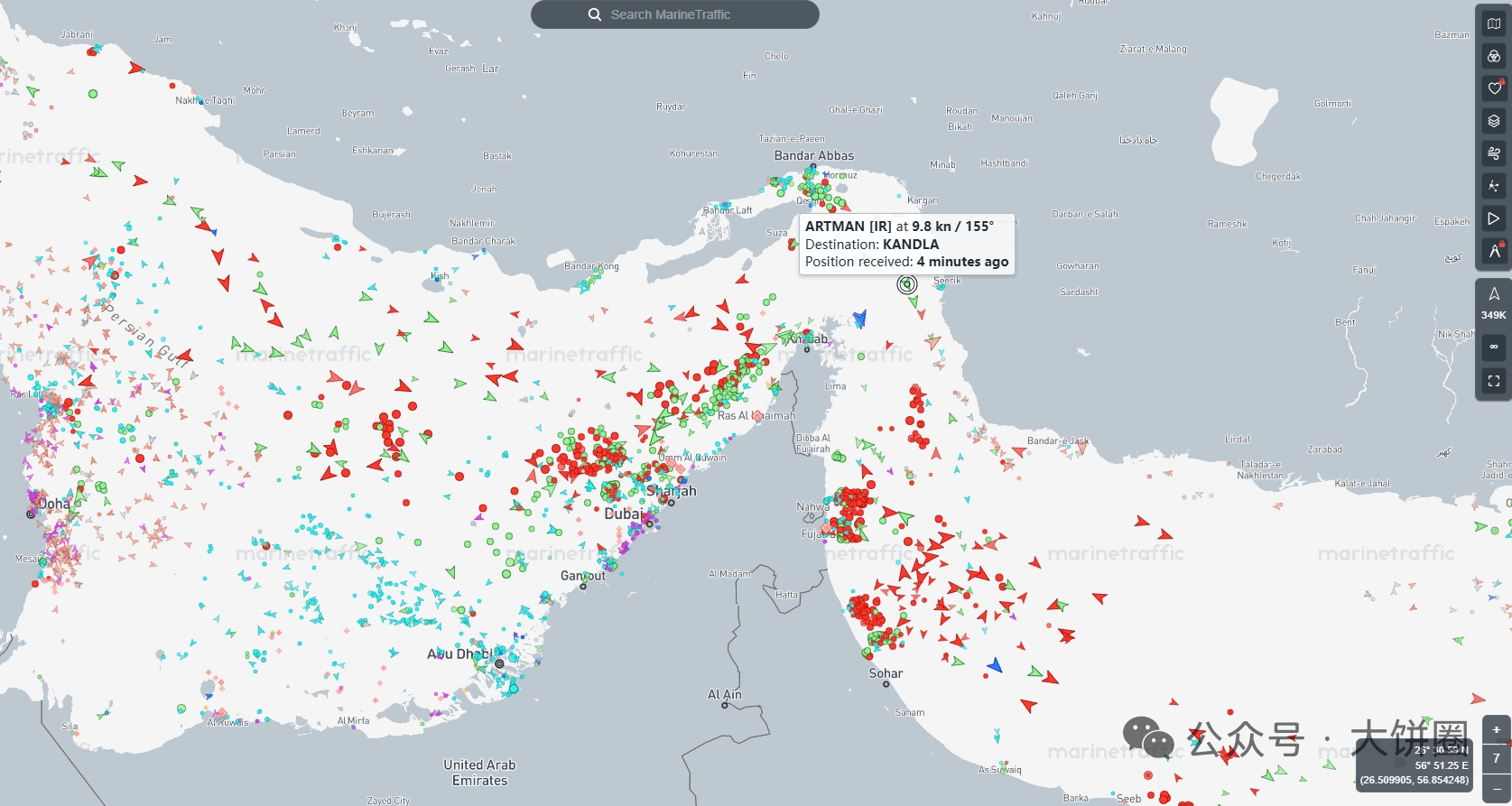Click the United Arab Emirates country label
The image size is (1512, 806).
click(x=479, y=773)
